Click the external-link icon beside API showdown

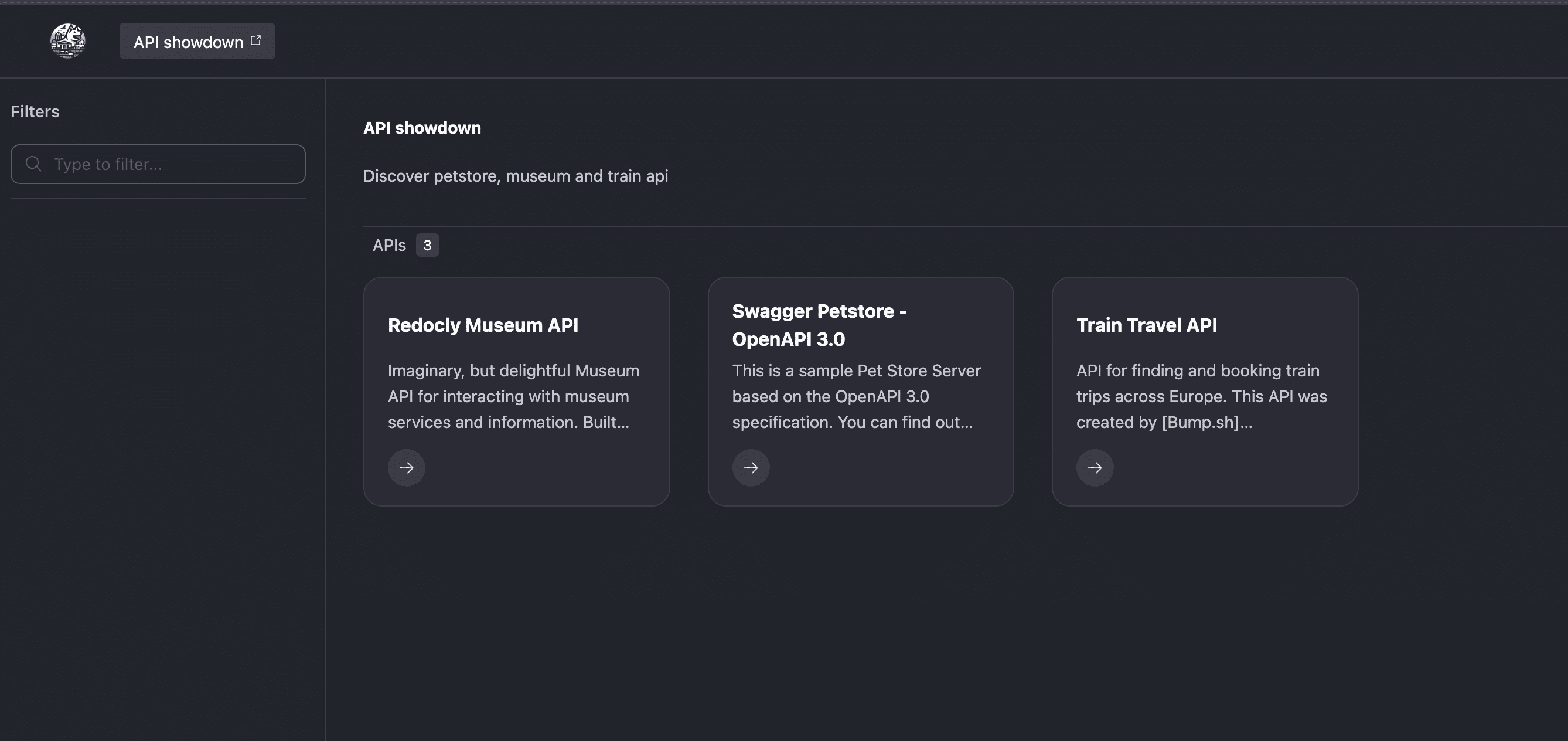coord(256,40)
